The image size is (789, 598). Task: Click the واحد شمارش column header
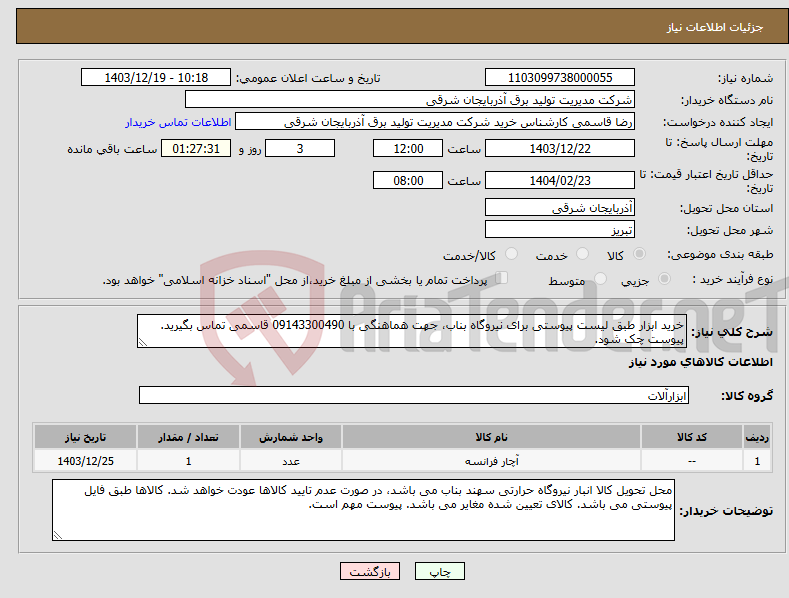pyautogui.click(x=291, y=437)
